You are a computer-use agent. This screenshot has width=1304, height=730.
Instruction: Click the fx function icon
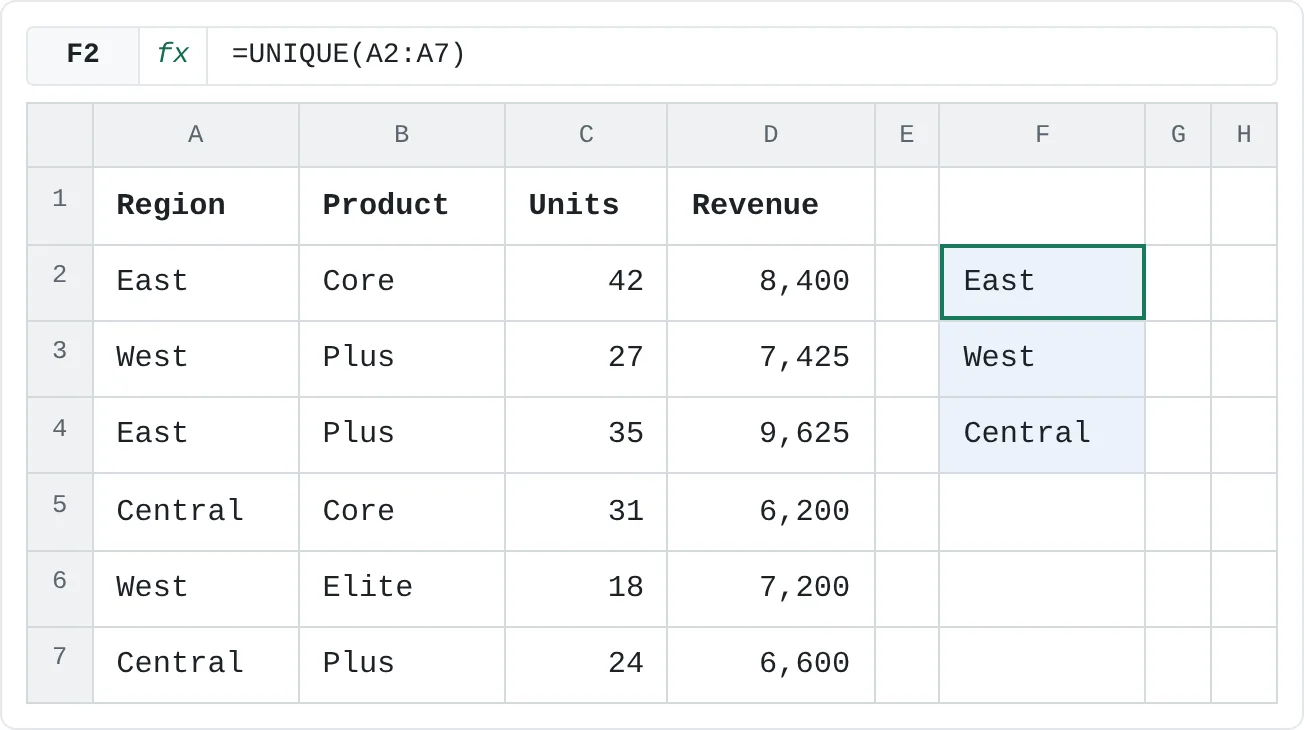(173, 55)
